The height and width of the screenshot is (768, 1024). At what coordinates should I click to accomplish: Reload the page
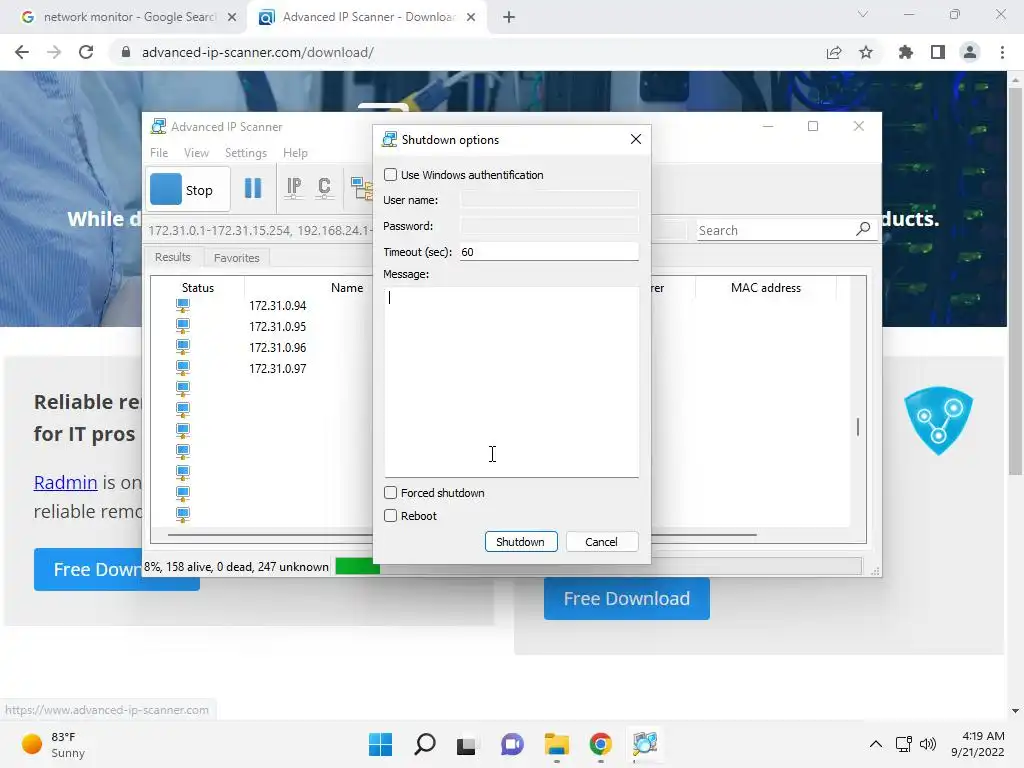tap(86, 52)
